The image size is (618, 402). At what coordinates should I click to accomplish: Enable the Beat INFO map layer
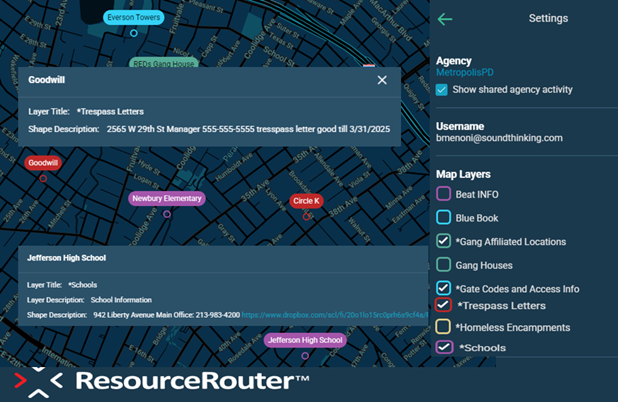pyautogui.click(x=443, y=194)
